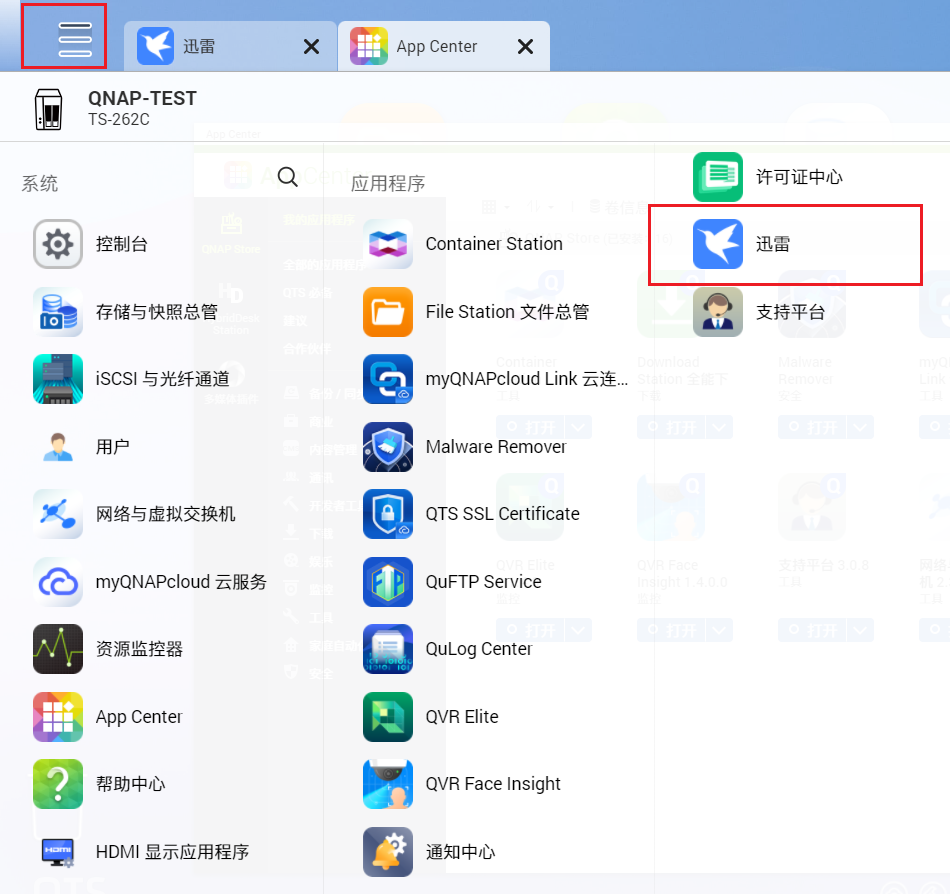
Task: Click the QNAP-TEST device name header
Action: point(142,99)
